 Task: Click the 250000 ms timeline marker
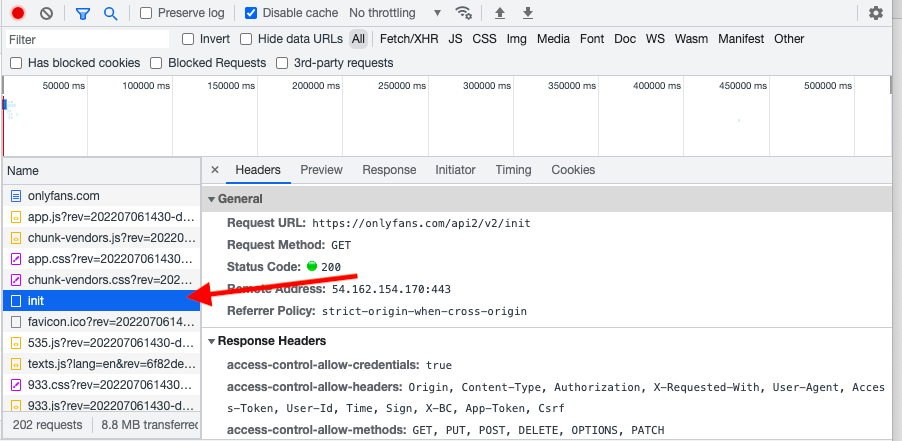point(402,86)
